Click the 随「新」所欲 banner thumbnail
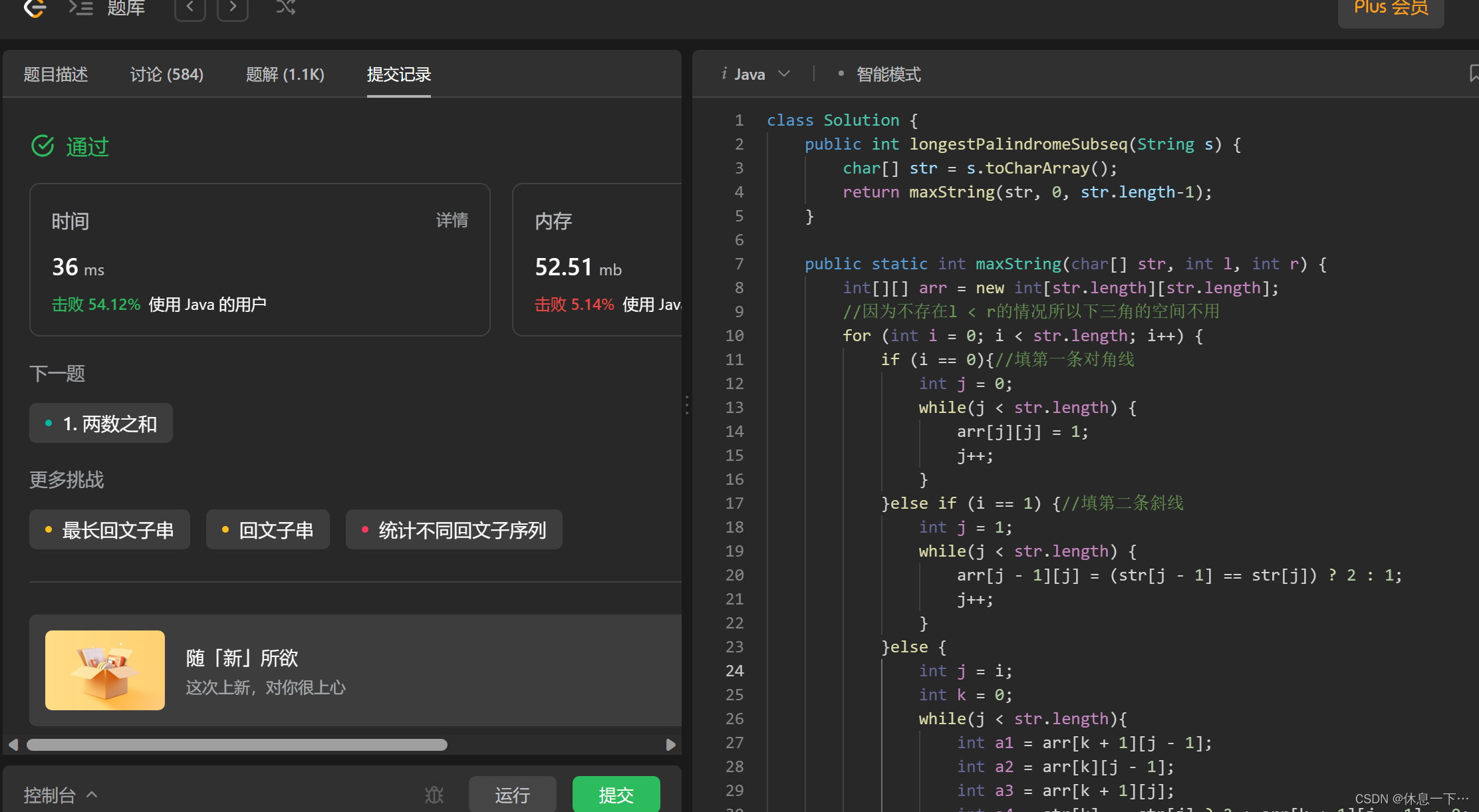Image resolution: width=1479 pixels, height=812 pixels. click(x=105, y=670)
